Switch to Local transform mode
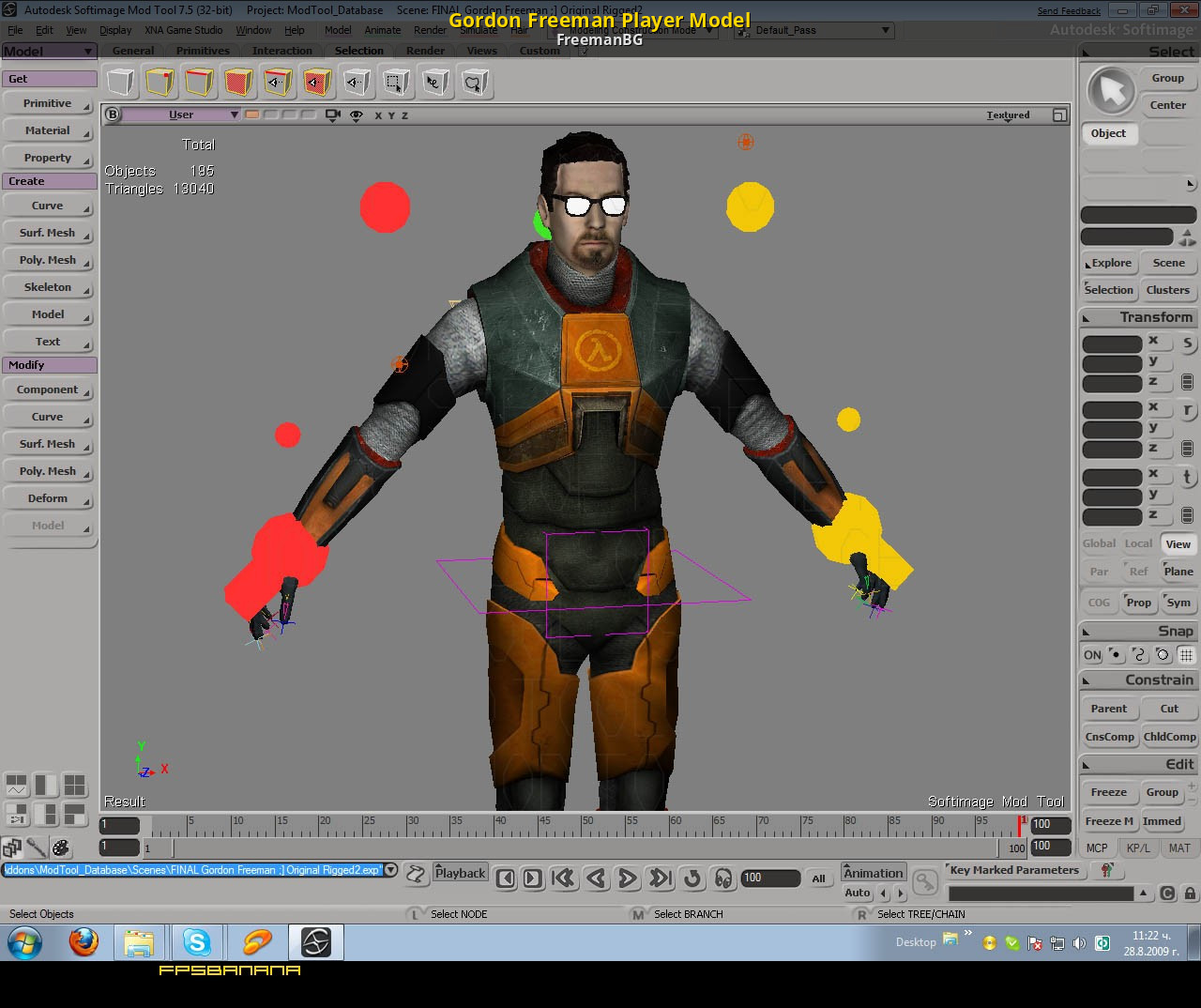 point(1138,543)
